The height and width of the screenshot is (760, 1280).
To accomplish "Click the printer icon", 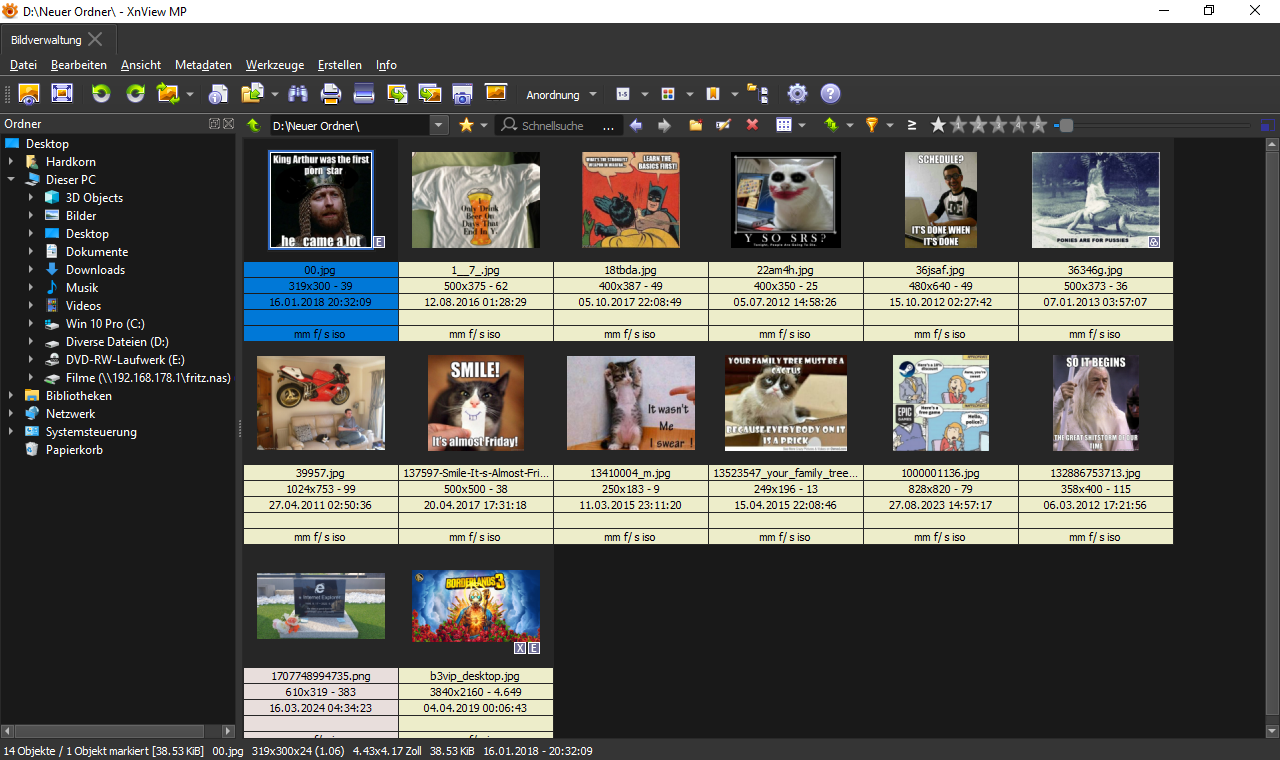I will [x=331, y=94].
